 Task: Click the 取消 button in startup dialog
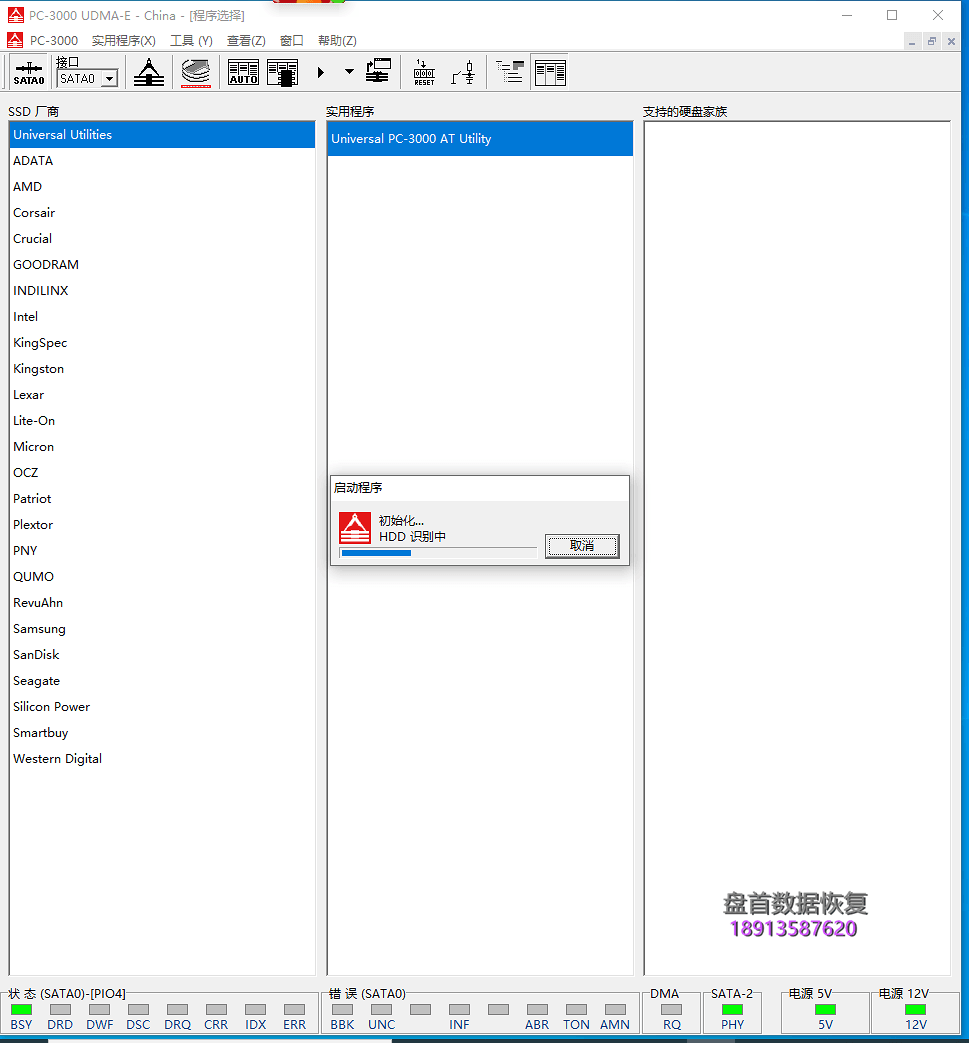(582, 546)
